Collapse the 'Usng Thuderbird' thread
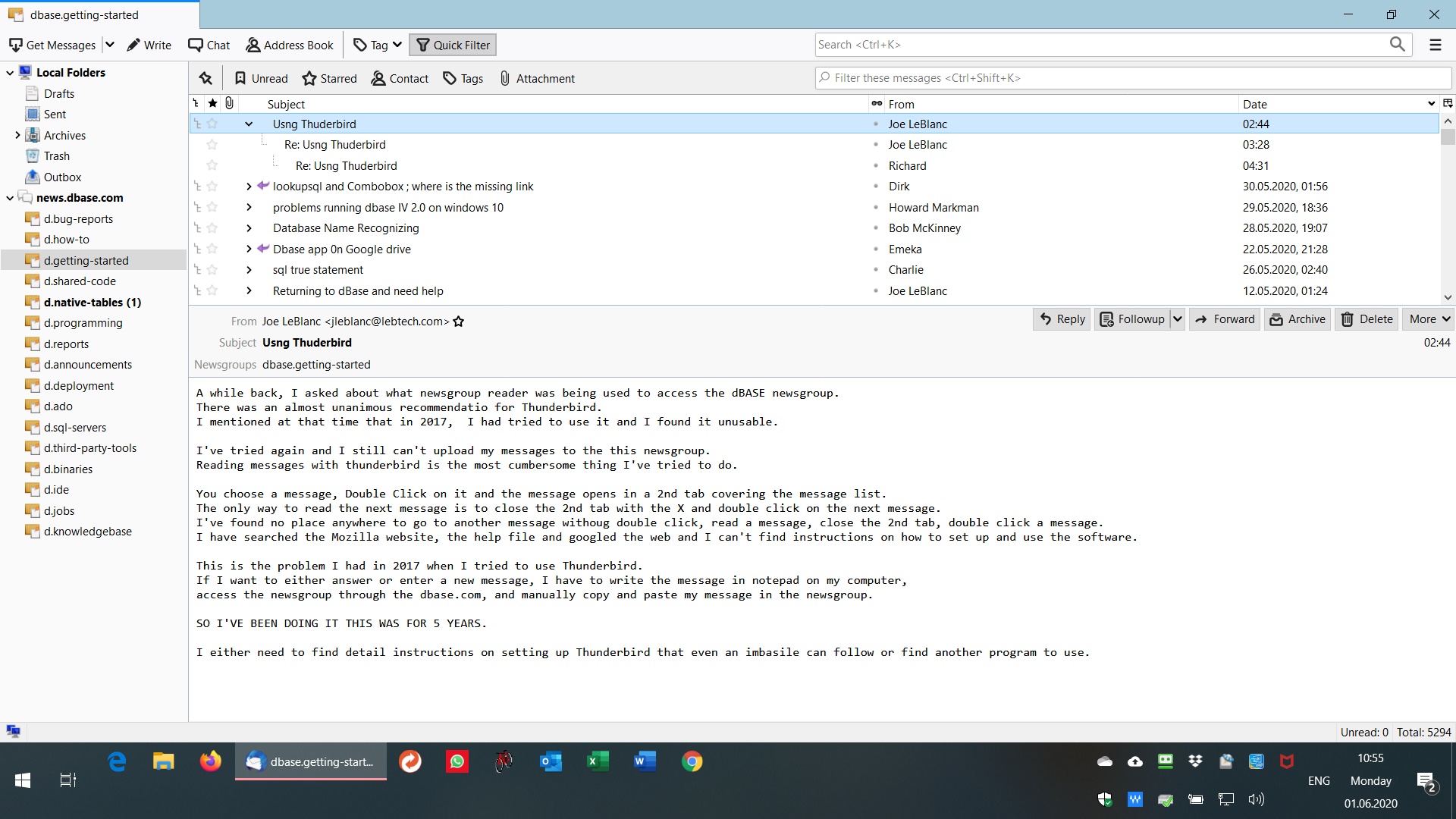Screen dimensions: 1456x819 tap(249, 124)
